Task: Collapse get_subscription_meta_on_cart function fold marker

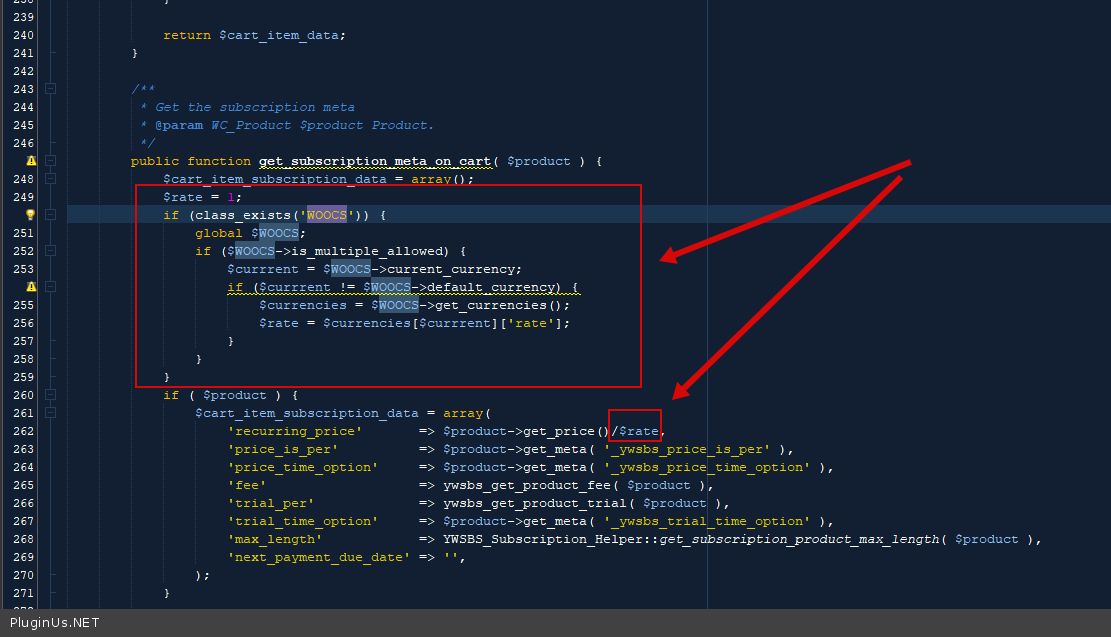Action: 51,161
